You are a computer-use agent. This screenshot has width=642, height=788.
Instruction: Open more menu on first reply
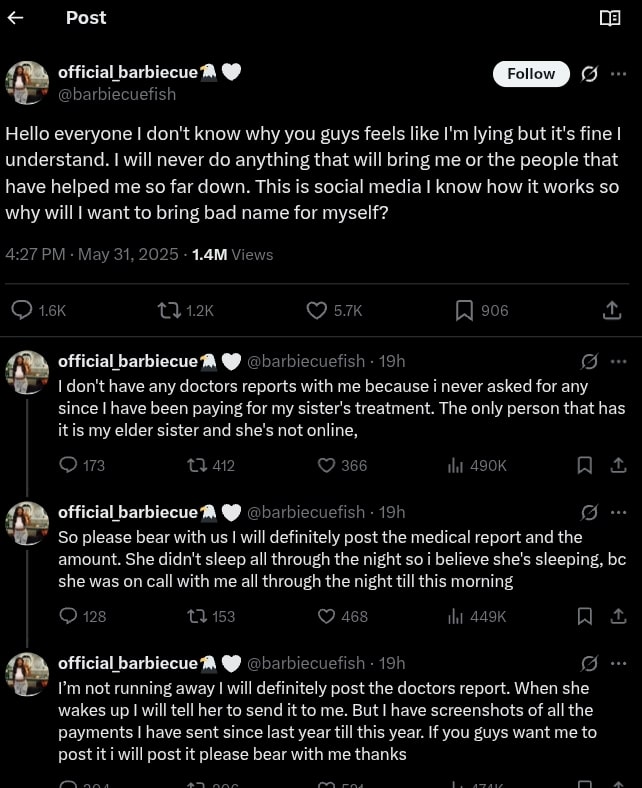point(618,361)
